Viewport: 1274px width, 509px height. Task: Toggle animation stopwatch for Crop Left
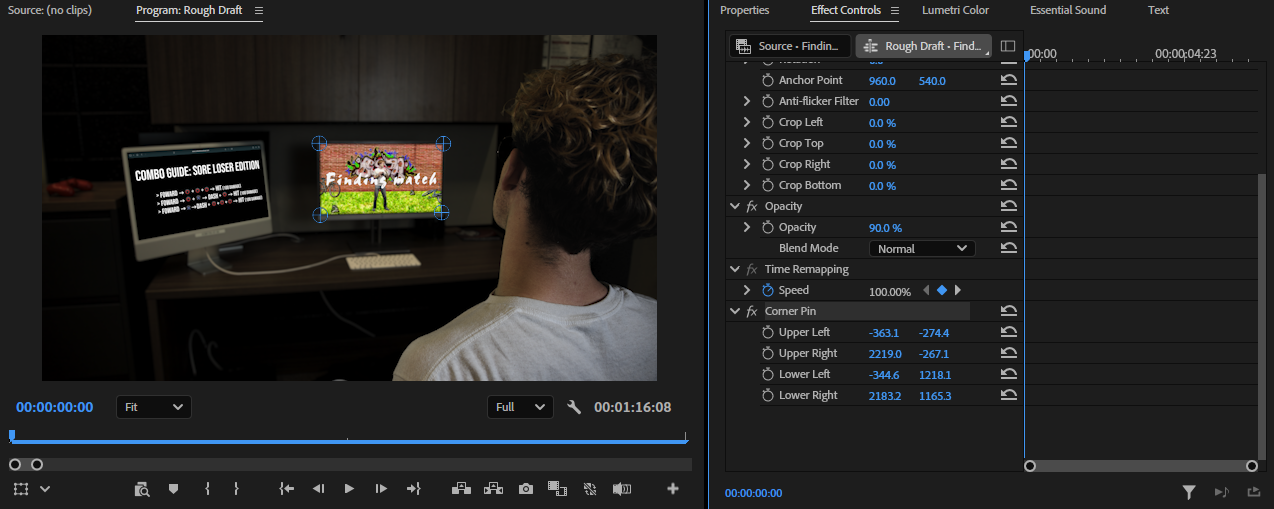768,122
